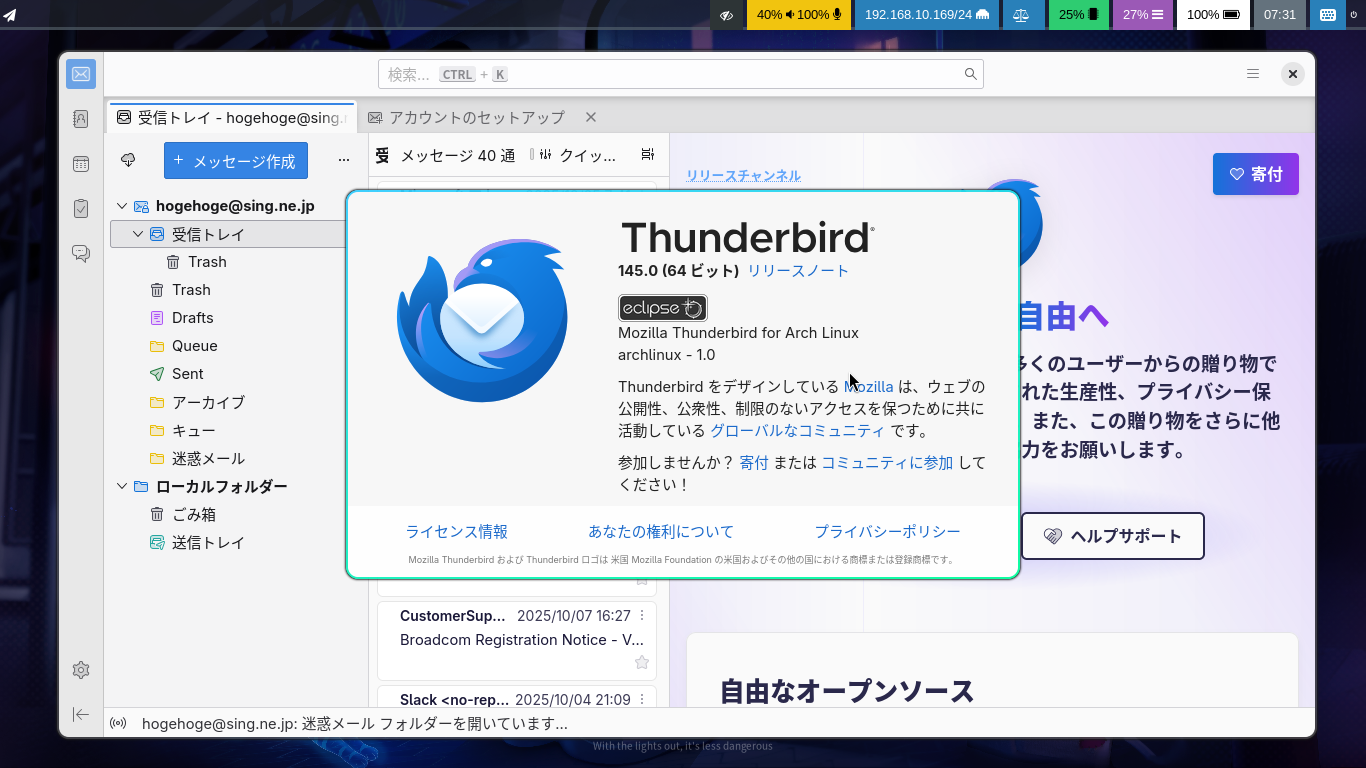Click the power icon in the system bar
The width and height of the screenshot is (1366, 768).
pyautogui.click(x=1353, y=15)
